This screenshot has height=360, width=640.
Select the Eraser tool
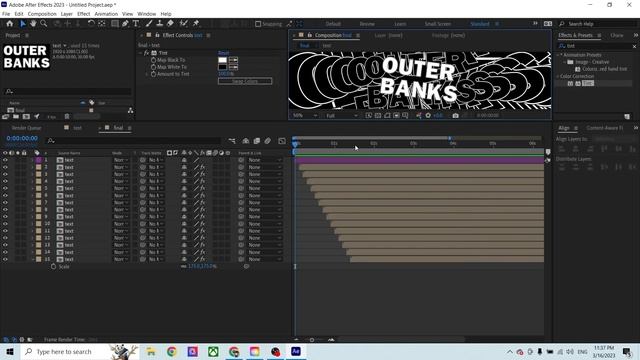170,24
